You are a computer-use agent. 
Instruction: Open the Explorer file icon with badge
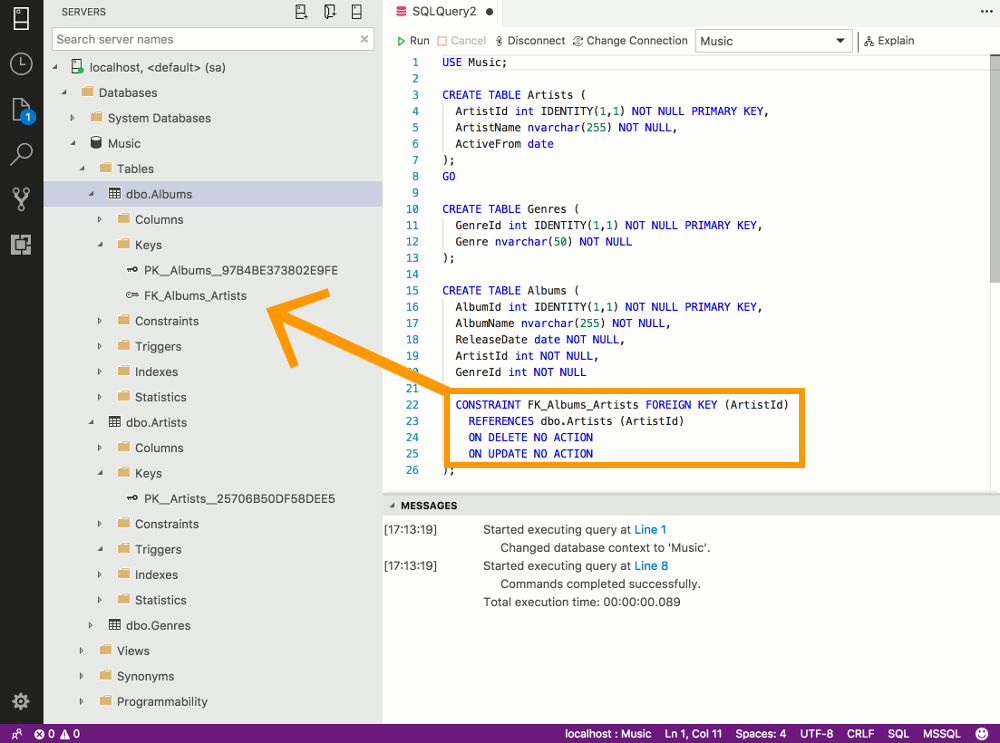click(21, 110)
